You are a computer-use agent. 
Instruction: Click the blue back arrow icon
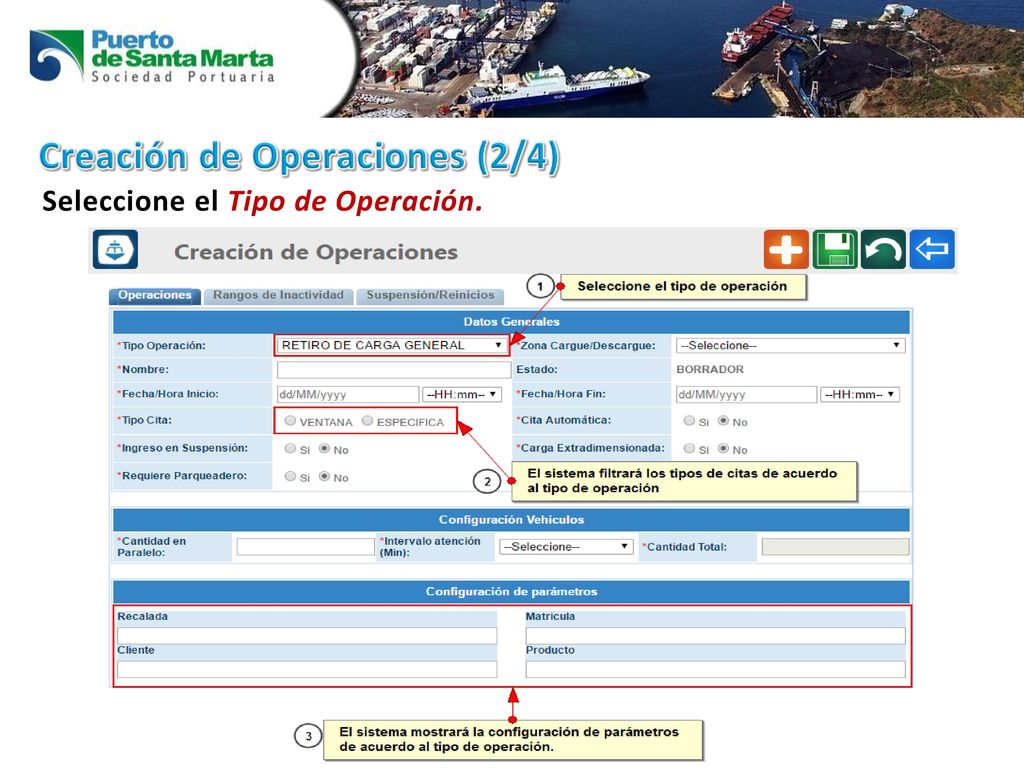[932, 249]
